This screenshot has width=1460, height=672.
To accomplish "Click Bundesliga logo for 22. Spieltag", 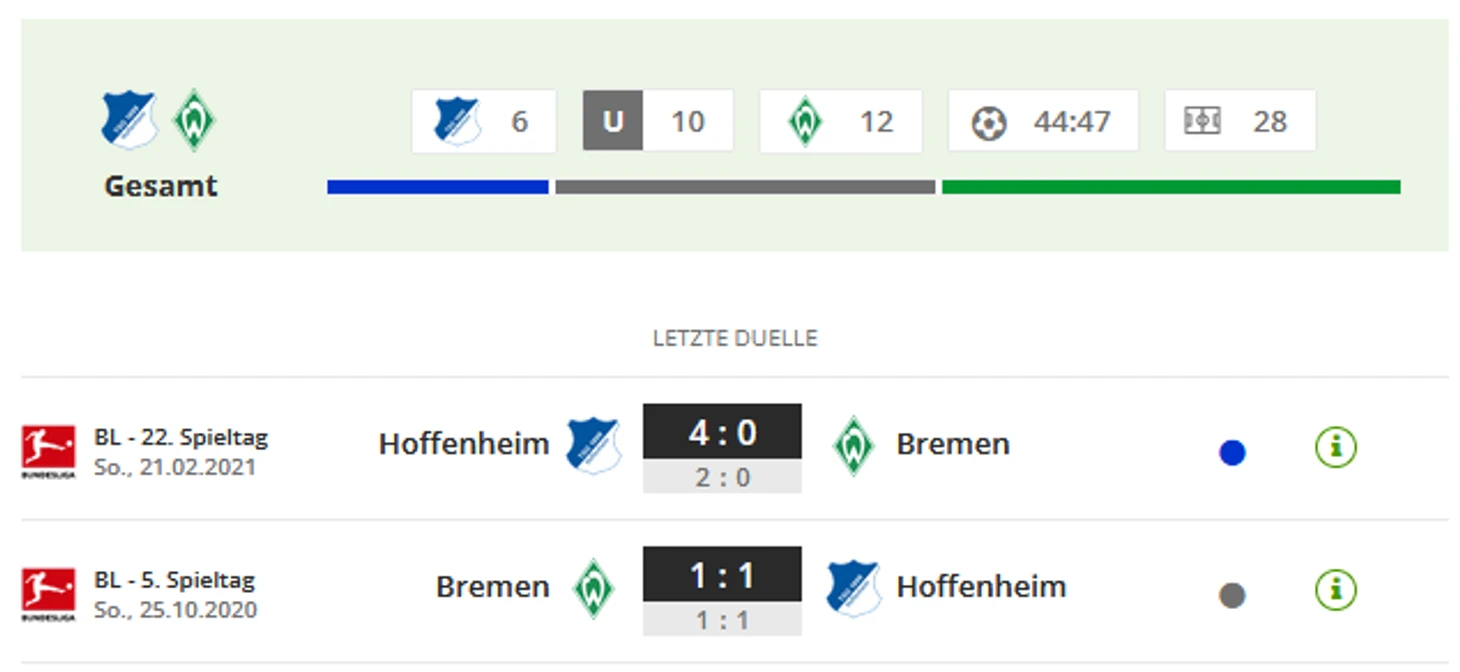I will click(48, 451).
